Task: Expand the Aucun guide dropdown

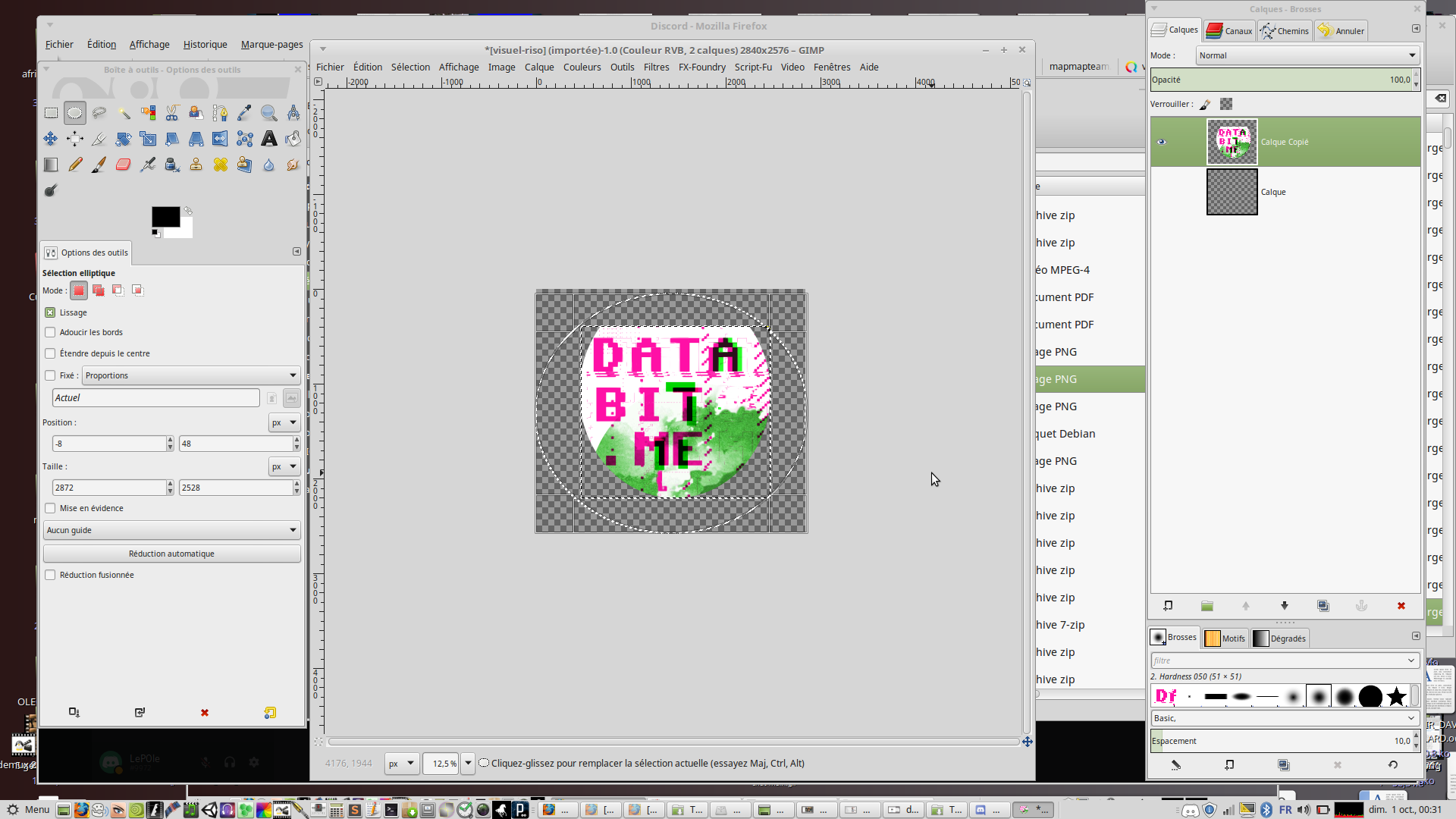Action: click(171, 530)
